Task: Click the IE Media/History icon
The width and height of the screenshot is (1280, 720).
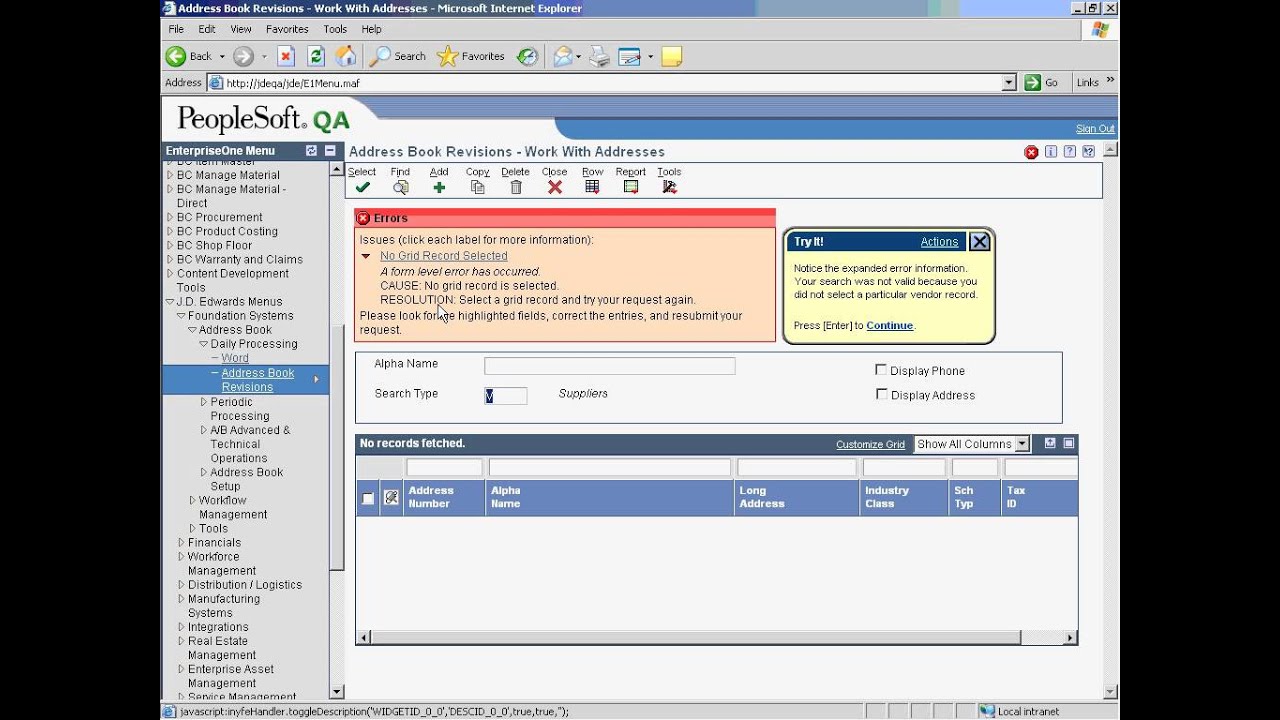Action: point(527,56)
